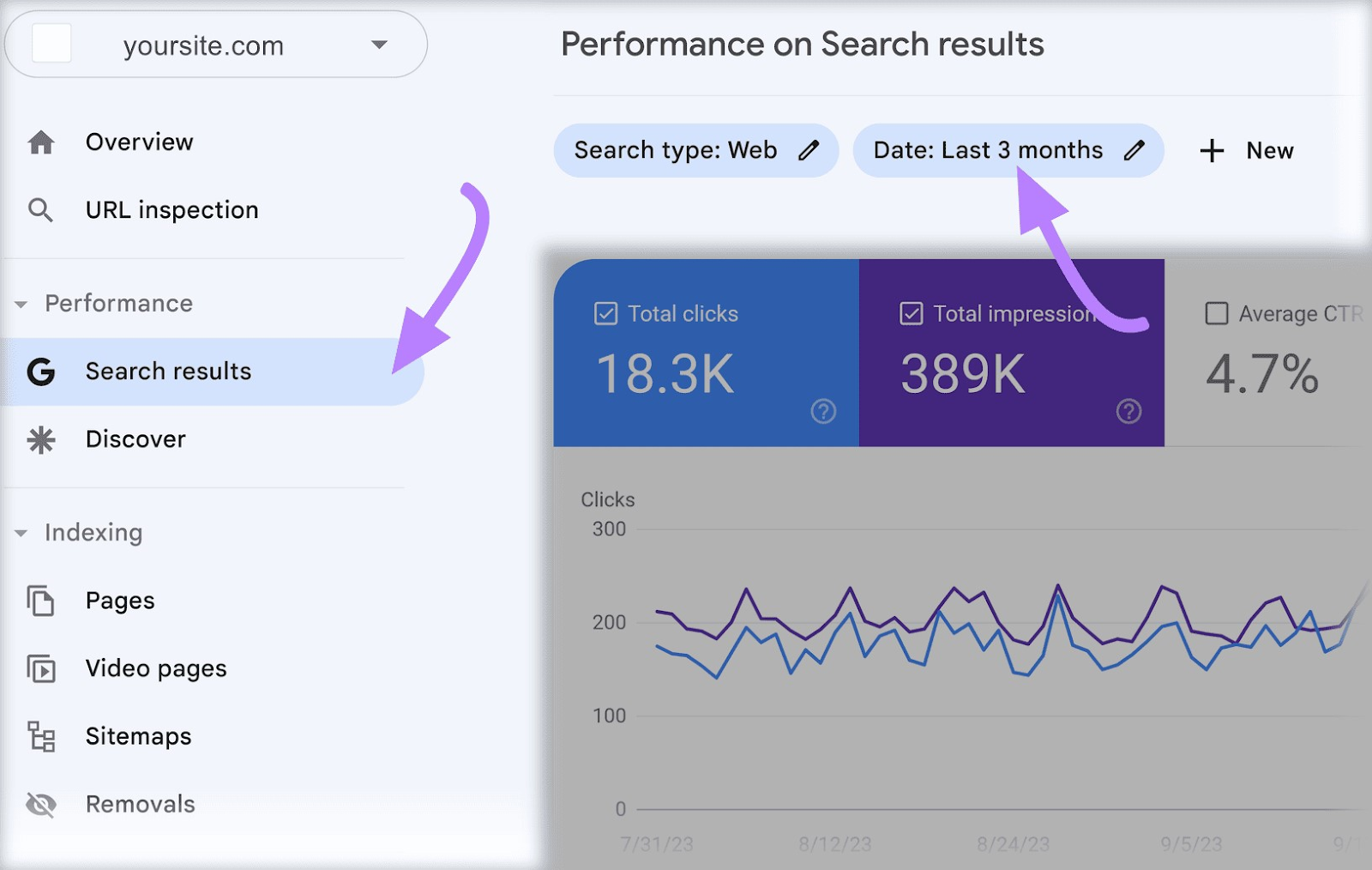Click help icon on Total clicks card
The image size is (1372, 870).
point(823,412)
